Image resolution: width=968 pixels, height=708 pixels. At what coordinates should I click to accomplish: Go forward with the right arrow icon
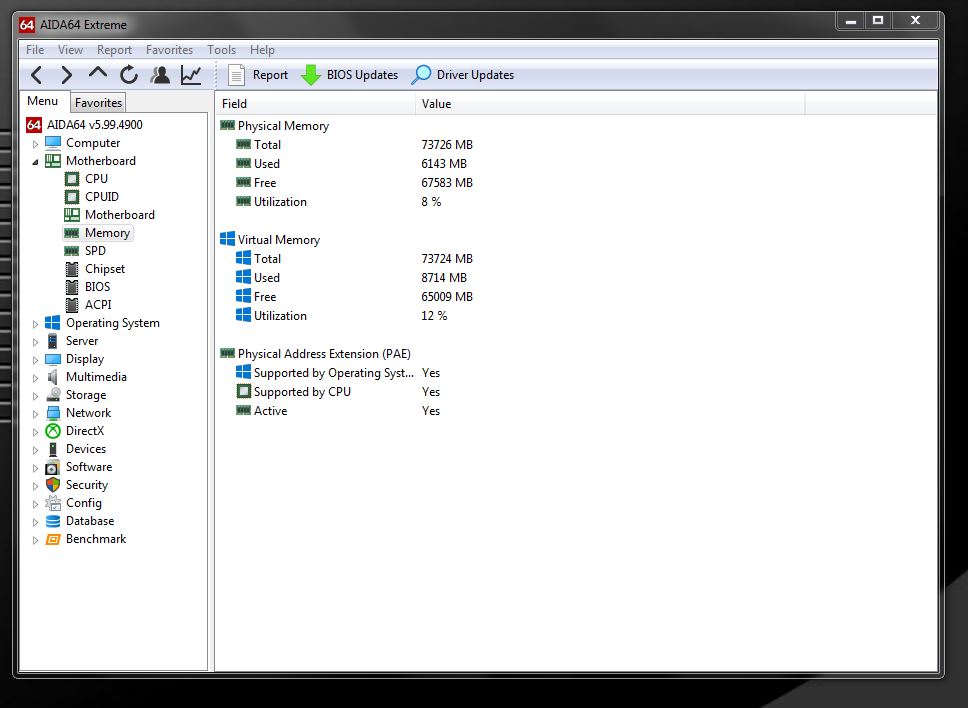tap(67, 75)
